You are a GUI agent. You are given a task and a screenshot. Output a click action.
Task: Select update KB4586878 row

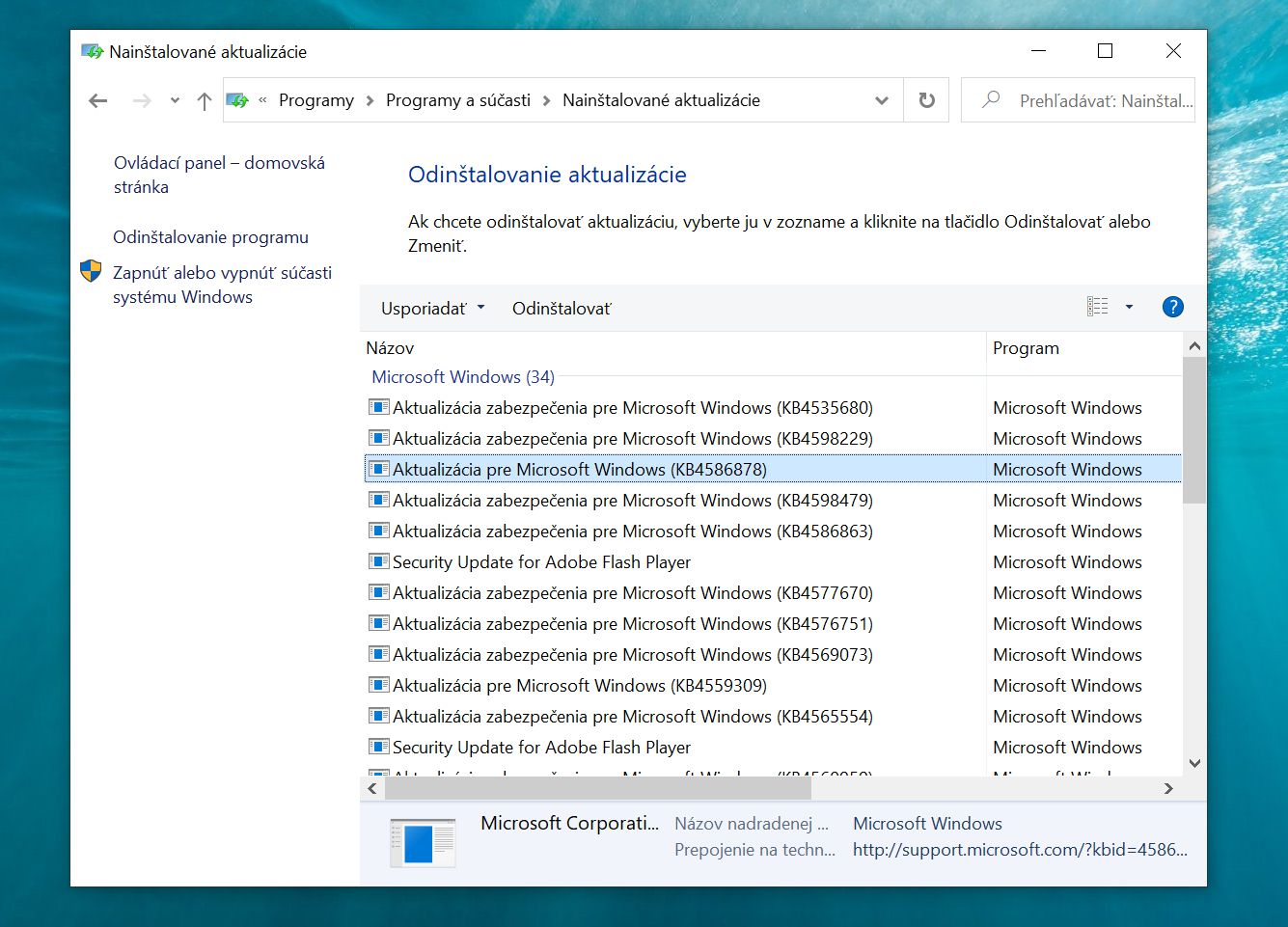coord(773,470)
